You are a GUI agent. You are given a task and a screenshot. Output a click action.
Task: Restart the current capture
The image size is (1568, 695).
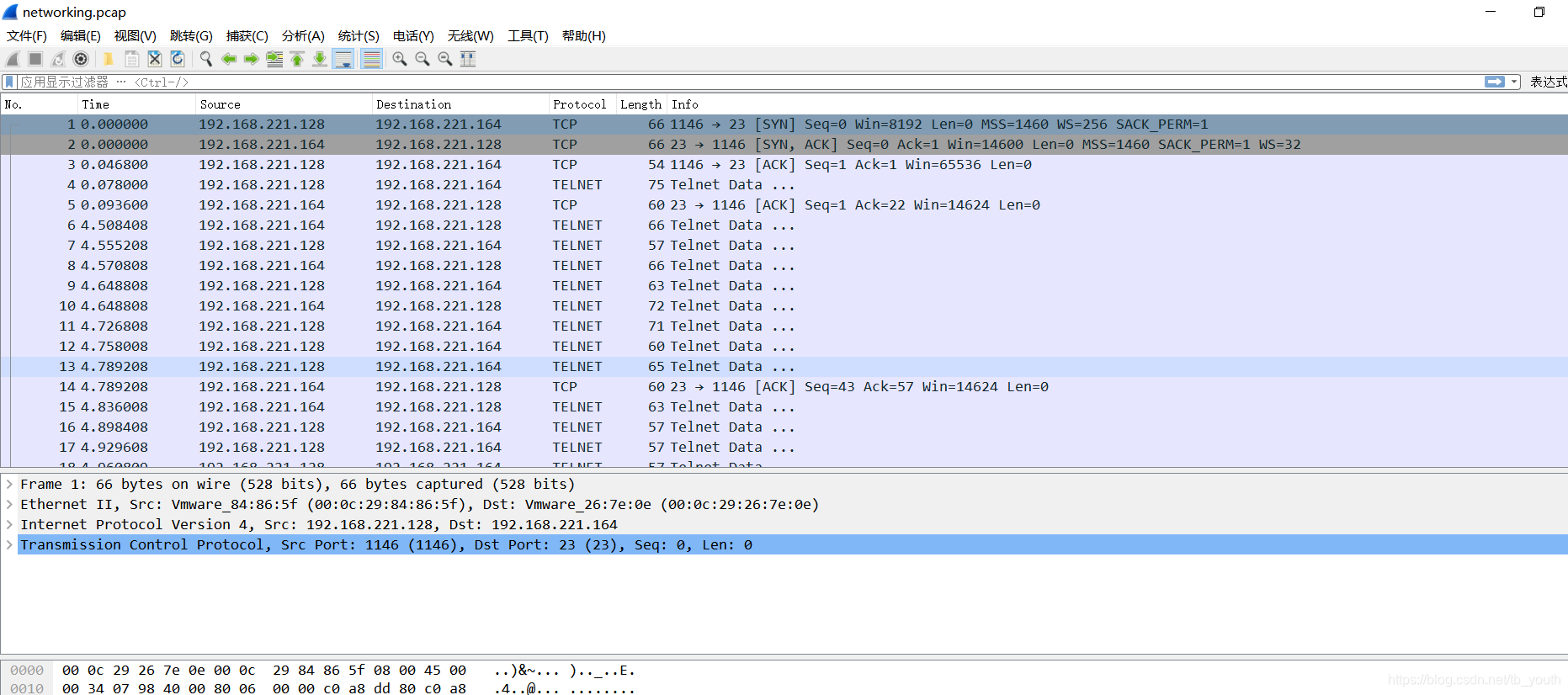[x=58, y=59]
